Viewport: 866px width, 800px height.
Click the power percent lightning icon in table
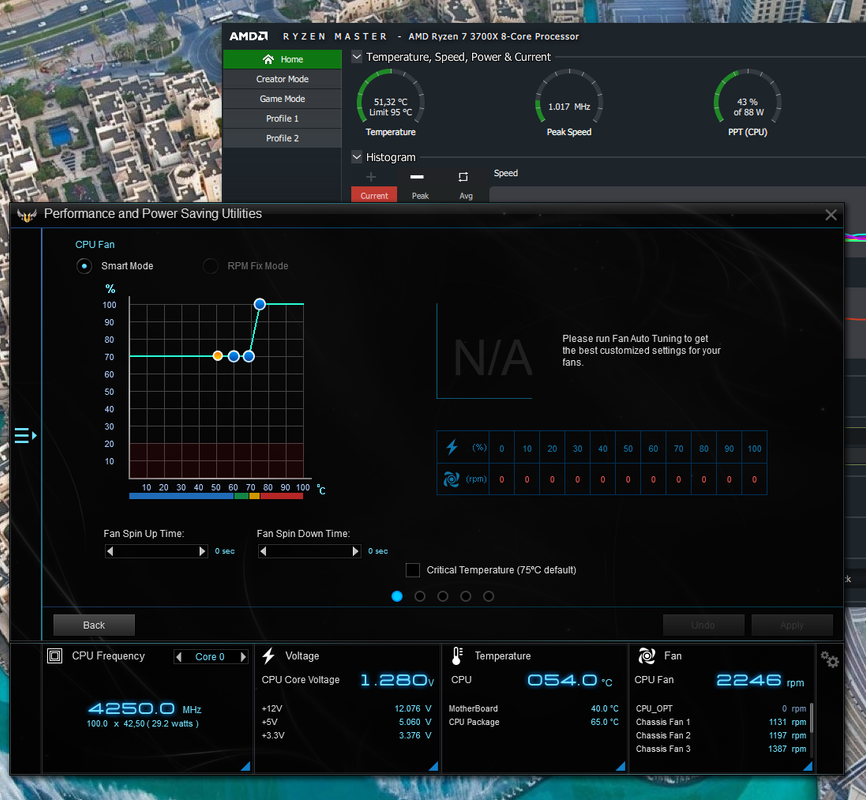(452, 446)
